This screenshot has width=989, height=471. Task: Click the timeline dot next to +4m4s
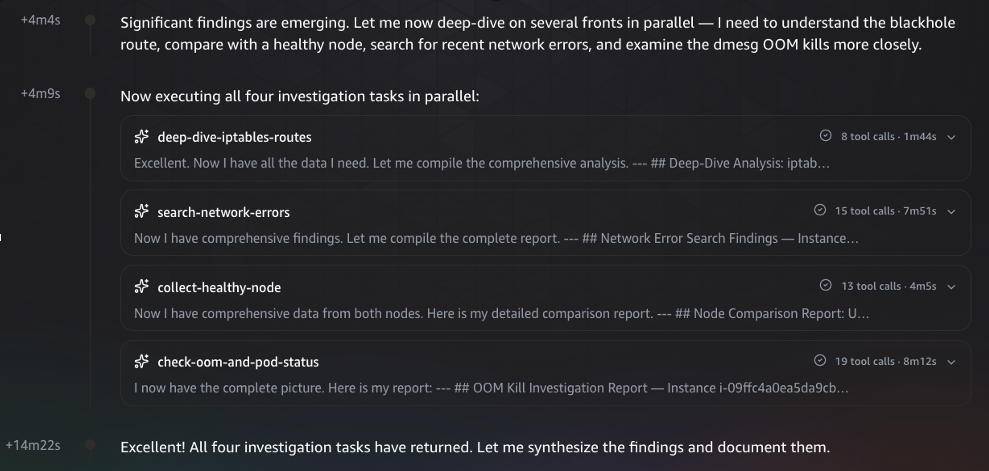pos(90,20)
